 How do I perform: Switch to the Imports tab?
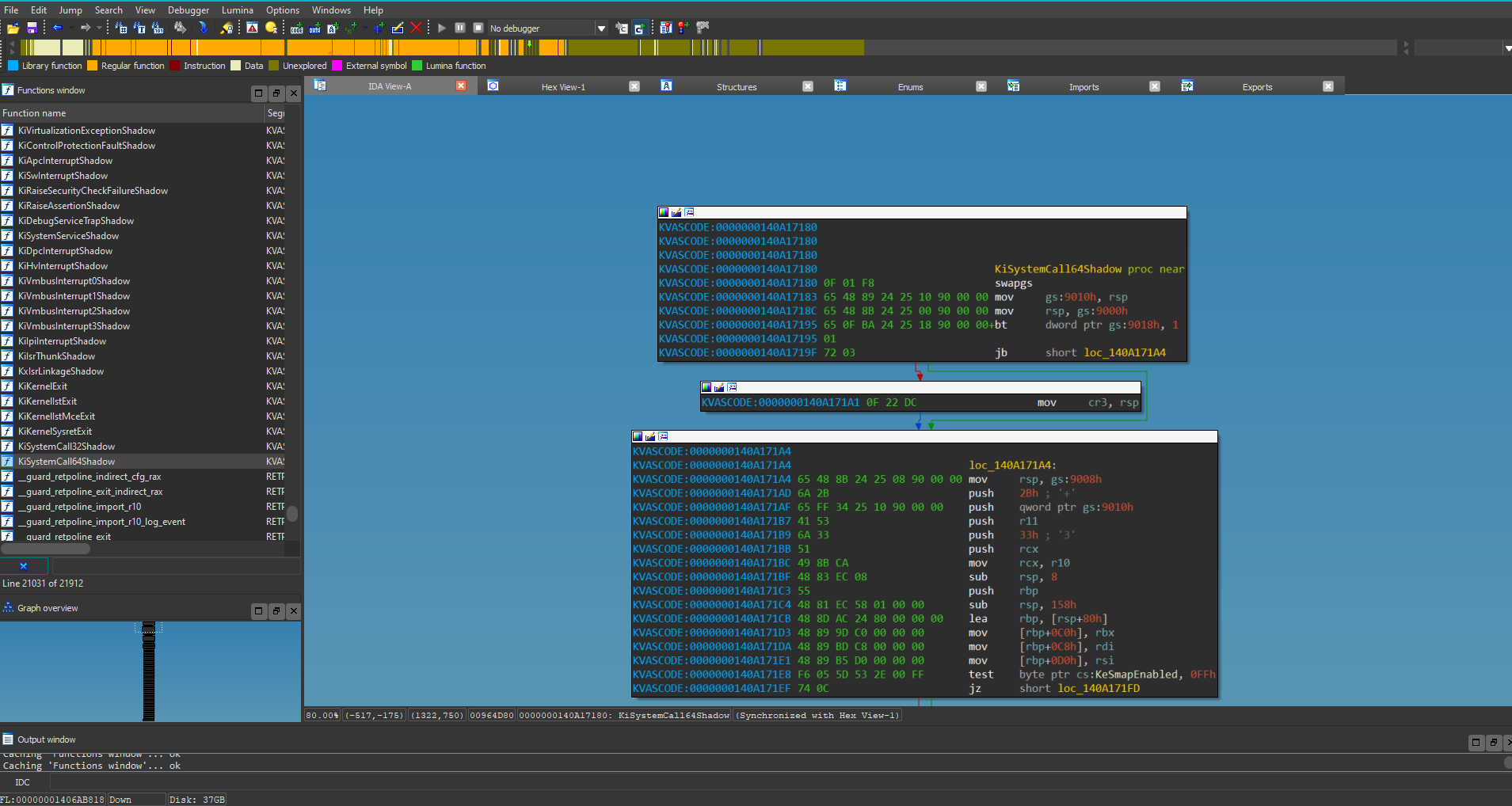pyautogui.click(x=1084, y=87)
